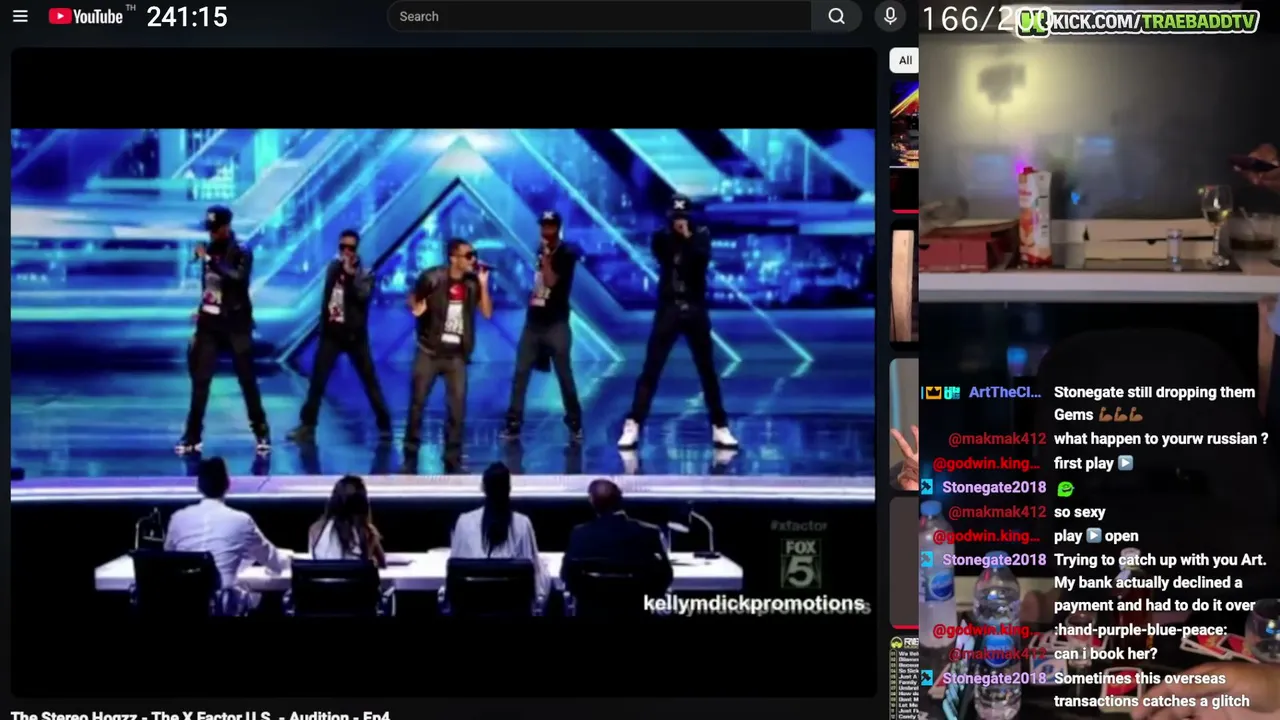Click the YouTube search text field
The image size is (1280, 720).
coord(599,16)
